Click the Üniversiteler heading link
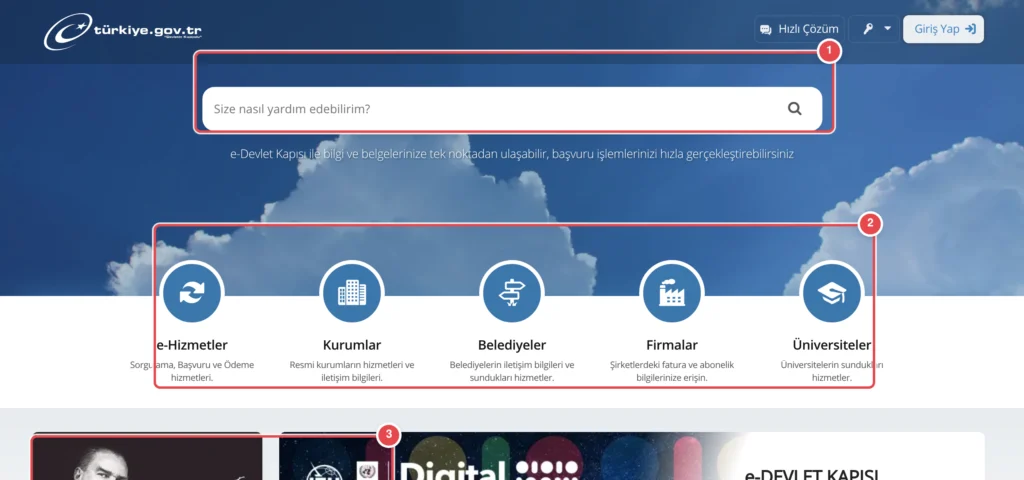 pyautogui.click(x=831, y=345)
